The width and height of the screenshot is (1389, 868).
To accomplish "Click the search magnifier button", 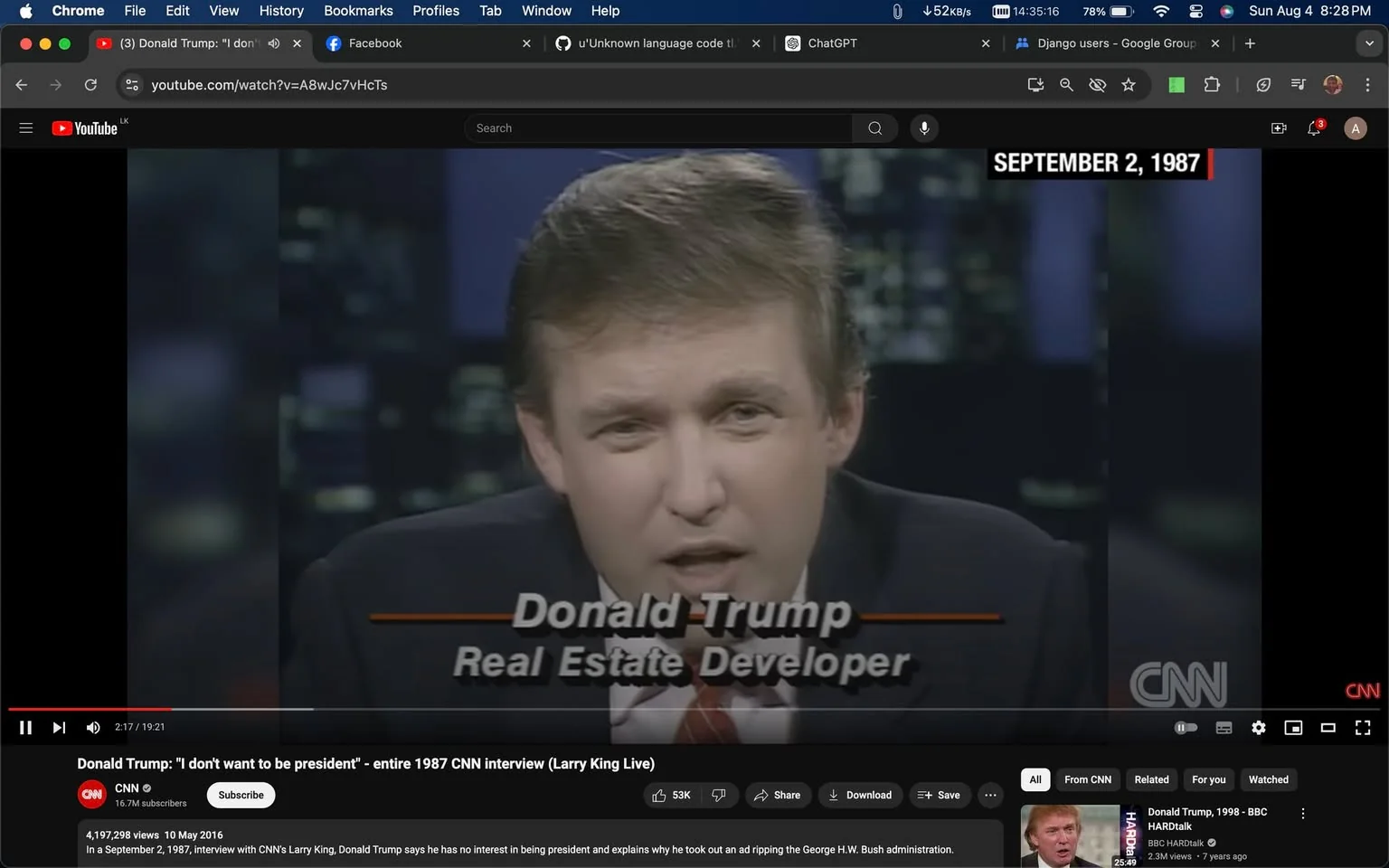I will tap(874, 128).
